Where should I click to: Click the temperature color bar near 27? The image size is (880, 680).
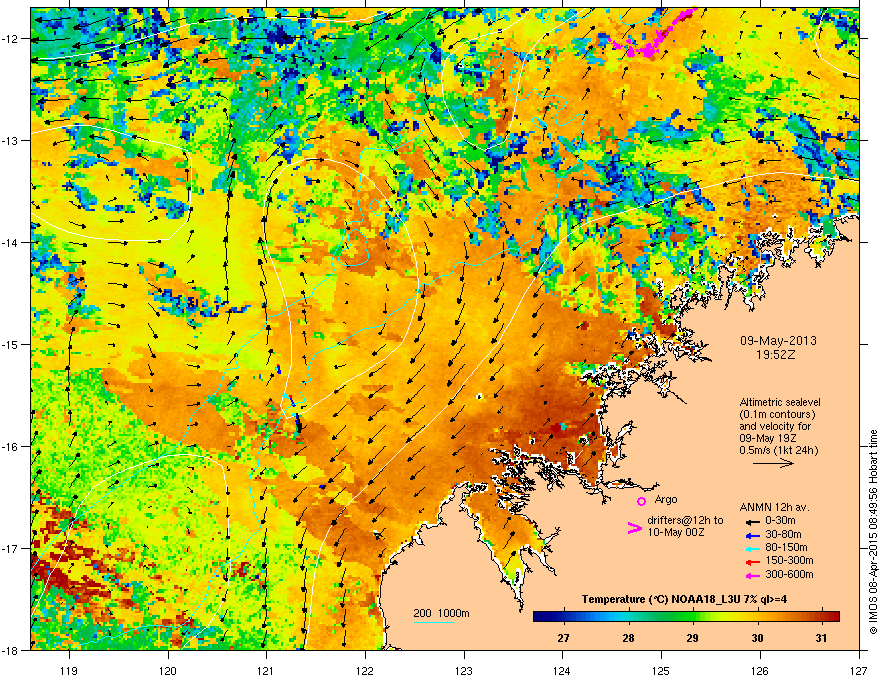(x=563, y=616)
